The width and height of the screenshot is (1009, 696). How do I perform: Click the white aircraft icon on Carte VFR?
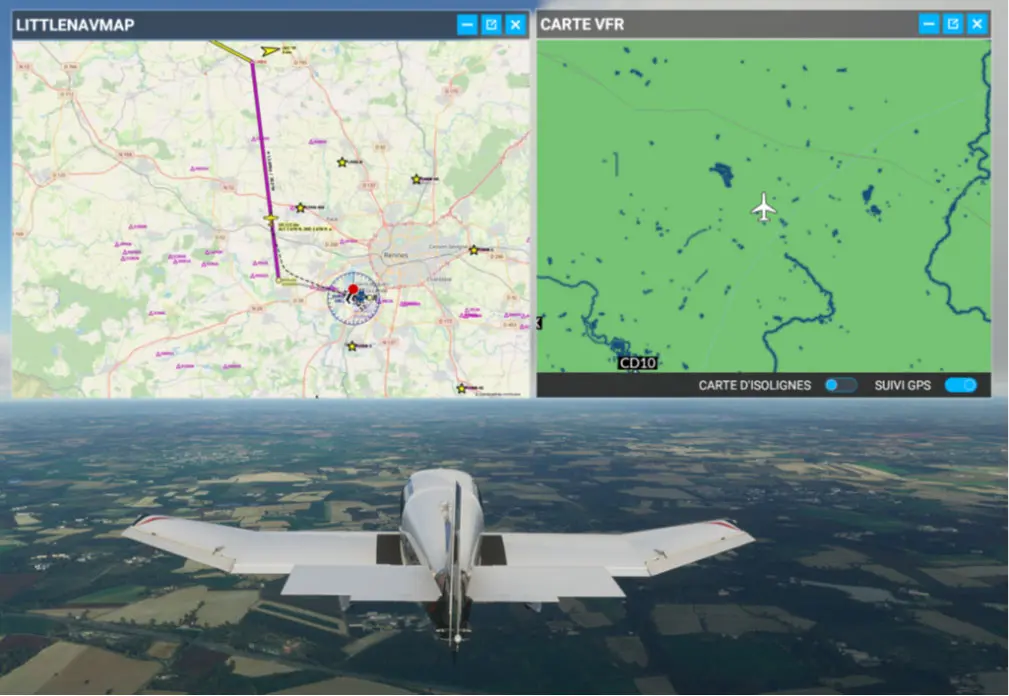[x=764, y=208]
